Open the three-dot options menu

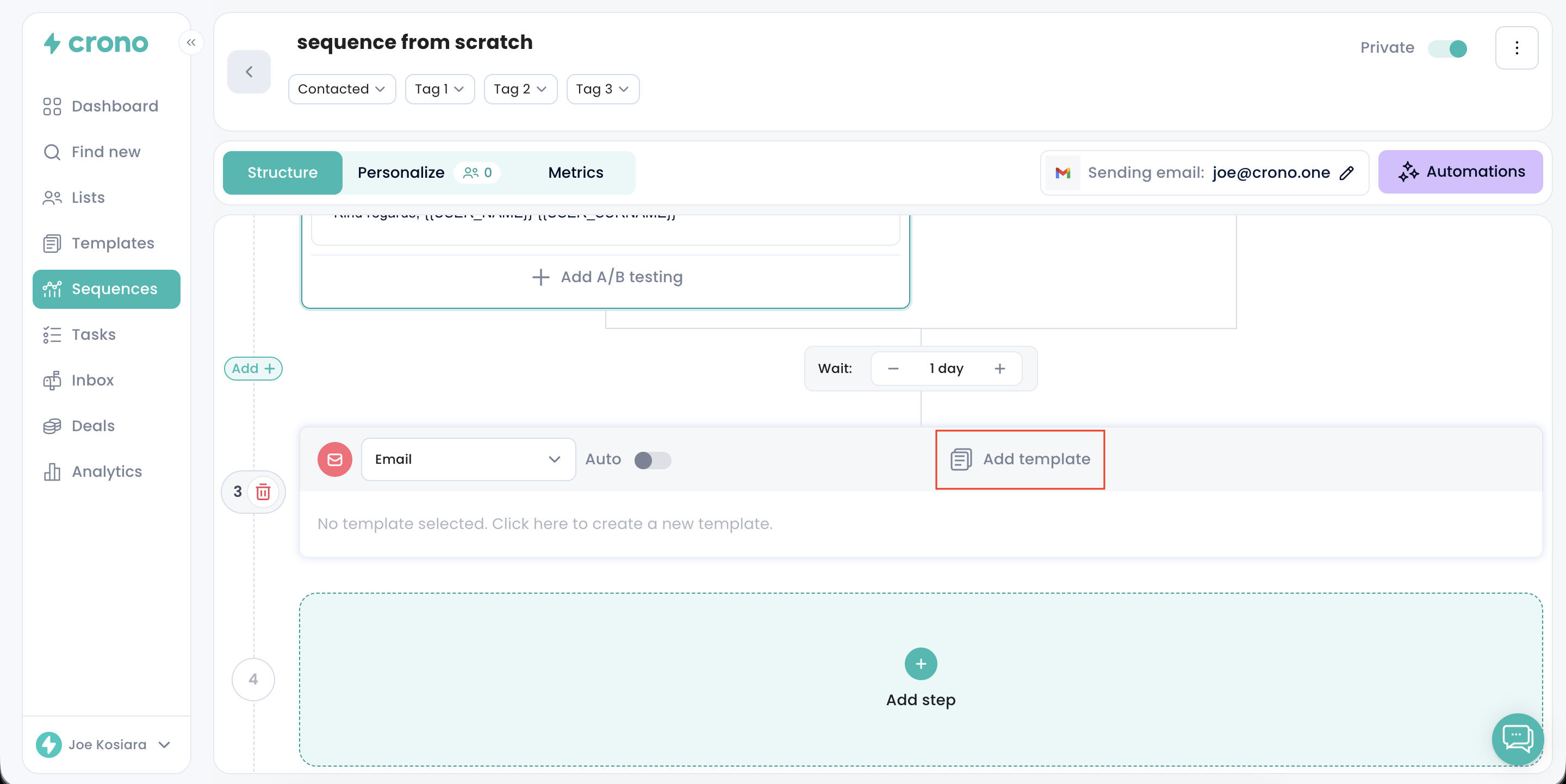point(1516,48)
